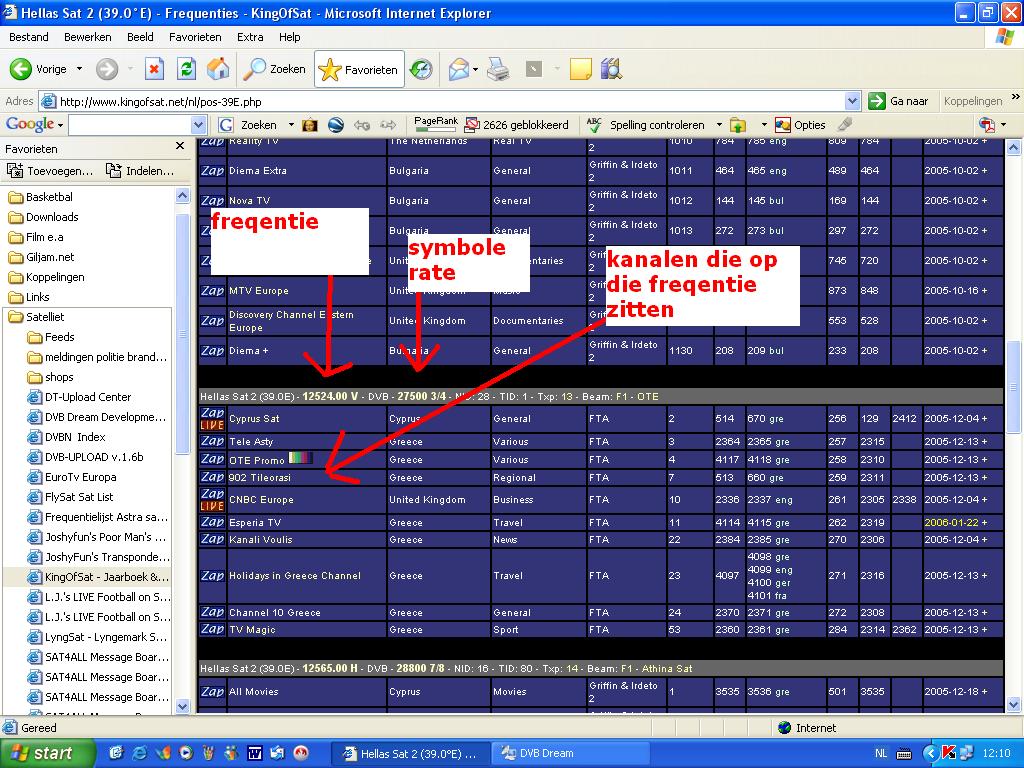Open the History clock icon
This screenshot has width=1024, height=768.
tap(421, 69)
